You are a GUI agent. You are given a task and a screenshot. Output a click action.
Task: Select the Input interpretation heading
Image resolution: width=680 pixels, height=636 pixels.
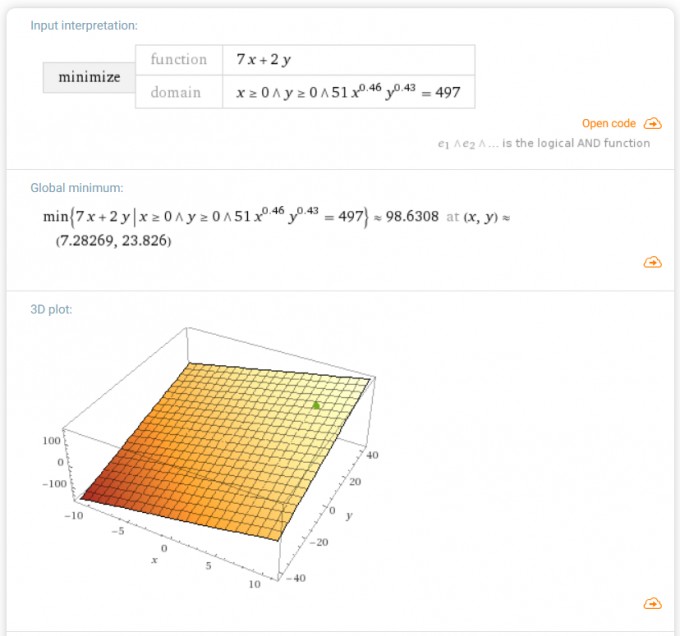84,26
